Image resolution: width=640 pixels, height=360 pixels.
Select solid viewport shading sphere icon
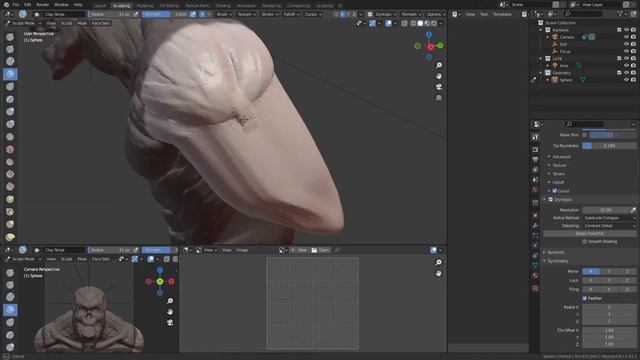420,23
